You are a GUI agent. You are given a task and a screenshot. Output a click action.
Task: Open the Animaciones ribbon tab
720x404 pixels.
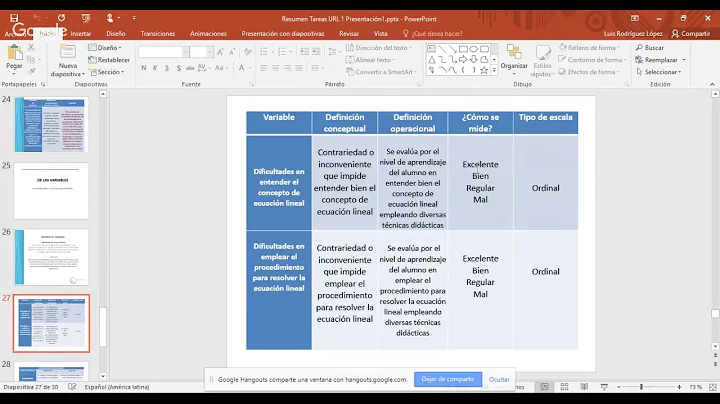coord(208,34)
